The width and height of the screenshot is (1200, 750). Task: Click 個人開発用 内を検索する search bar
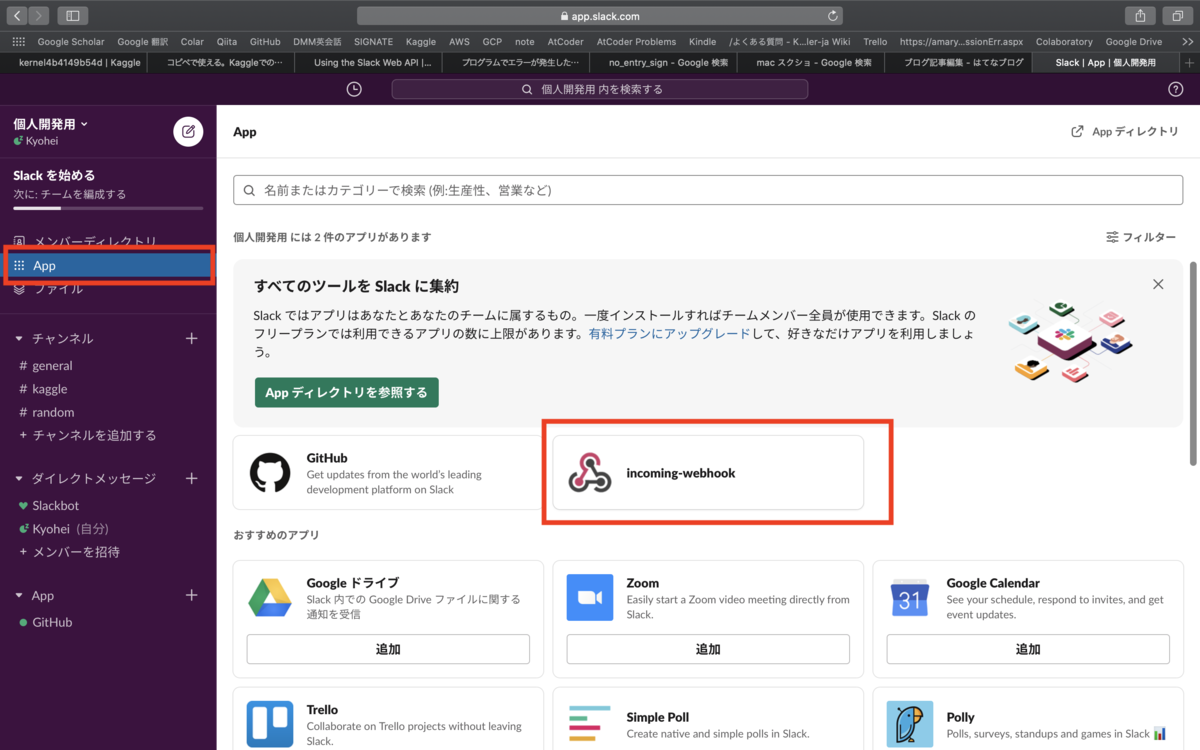click(x=599, y=89)
